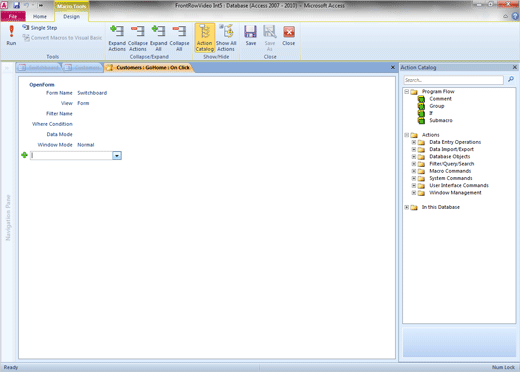Toggle Show All Actions

[226, 38]
